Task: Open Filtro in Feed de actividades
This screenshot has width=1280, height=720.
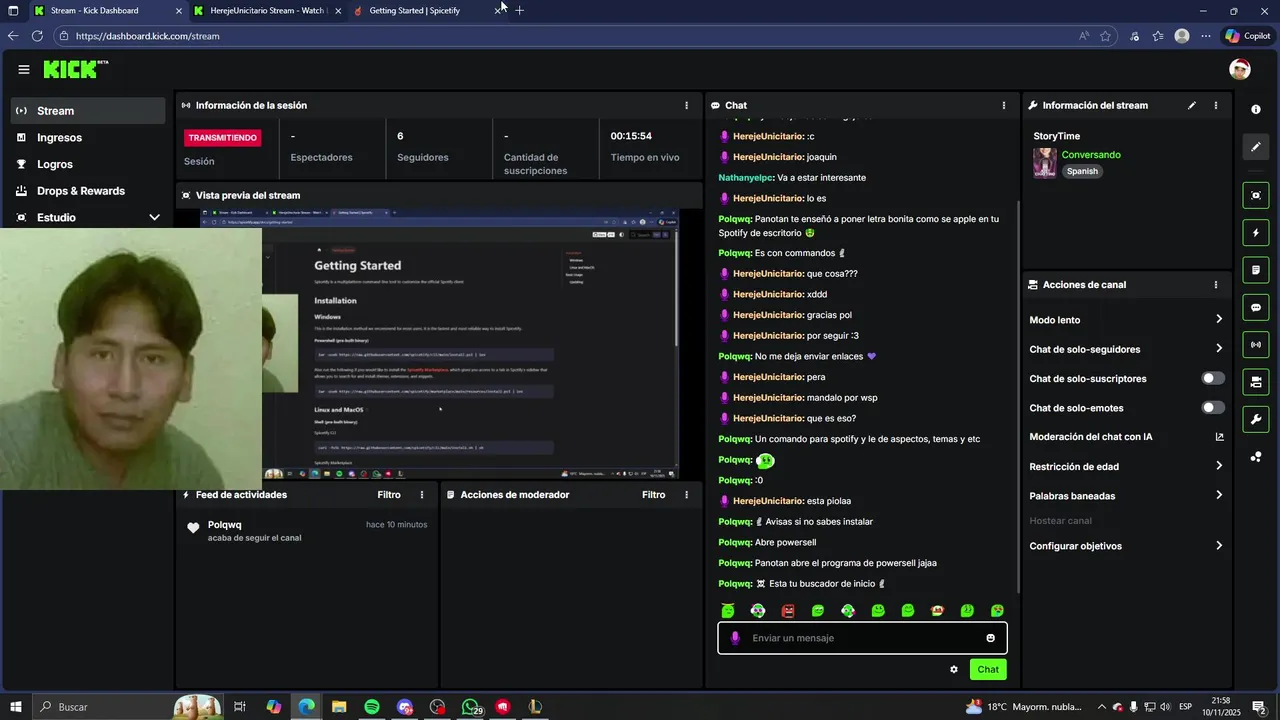Action: [x=389, y=495]
